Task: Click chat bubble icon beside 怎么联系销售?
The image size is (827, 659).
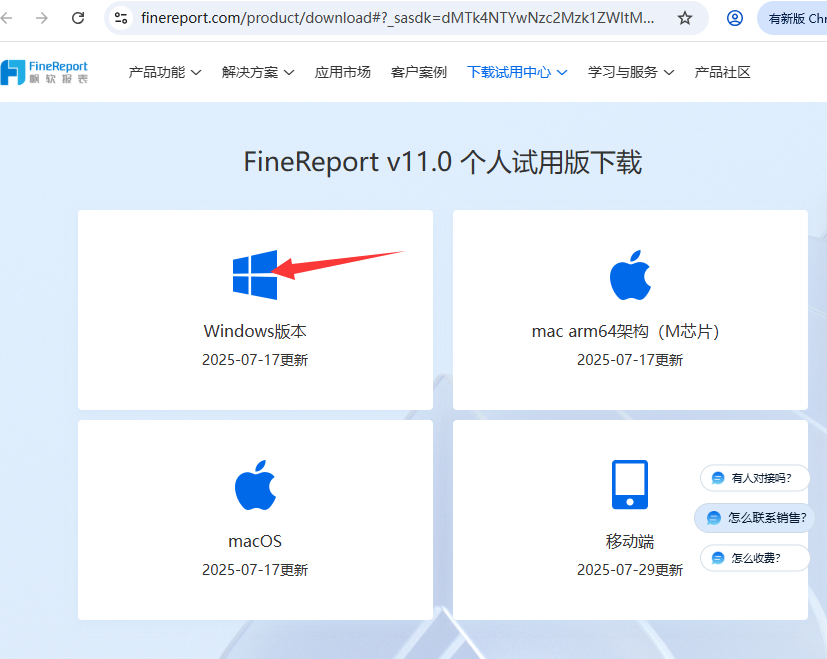Action: (714, 518)
